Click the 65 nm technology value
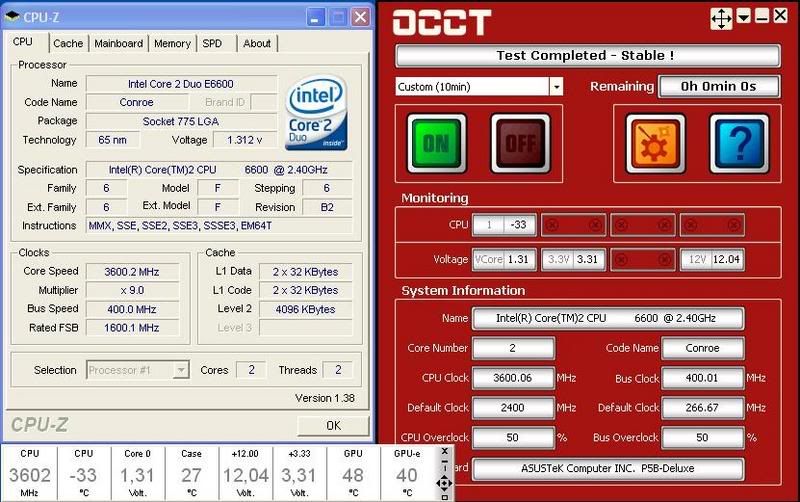 click(x=113, y=140)
